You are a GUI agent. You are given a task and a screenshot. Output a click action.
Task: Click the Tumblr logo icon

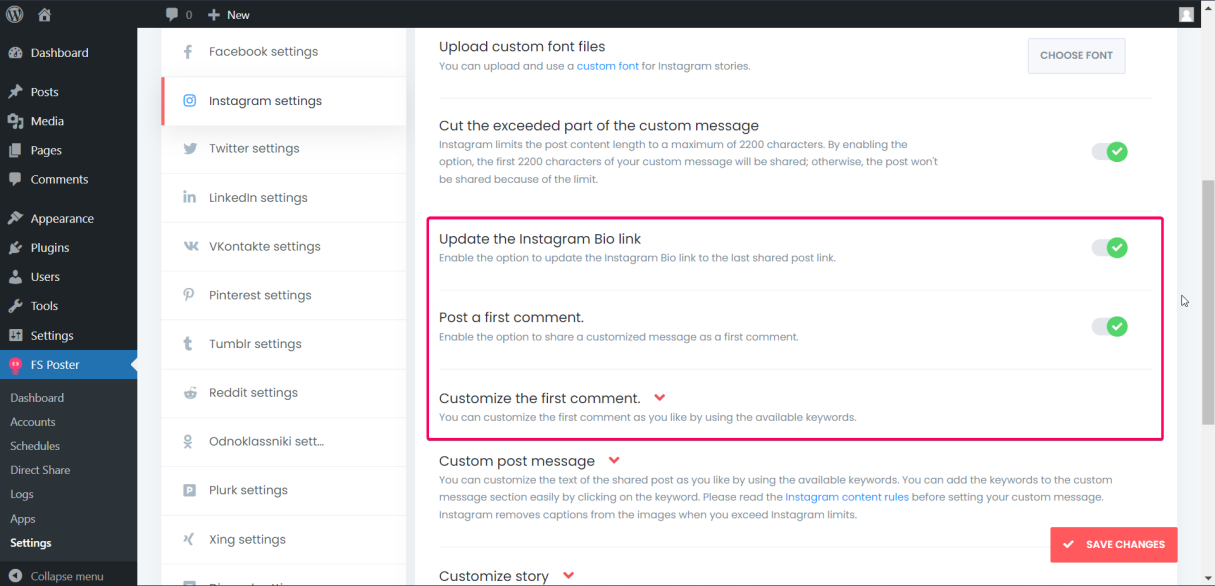(x=188, y=344)
